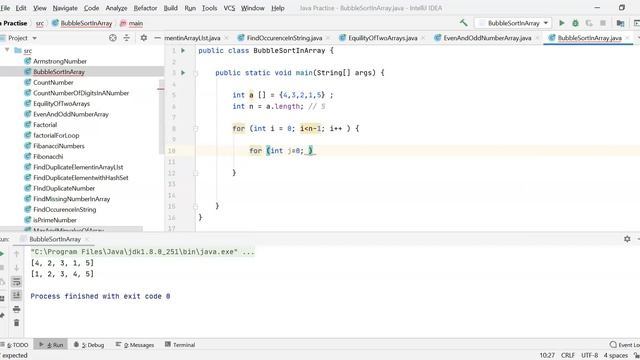Open the File menu
Image resolution: width=640 pixels, height=360 pixels.
point(5,8)
